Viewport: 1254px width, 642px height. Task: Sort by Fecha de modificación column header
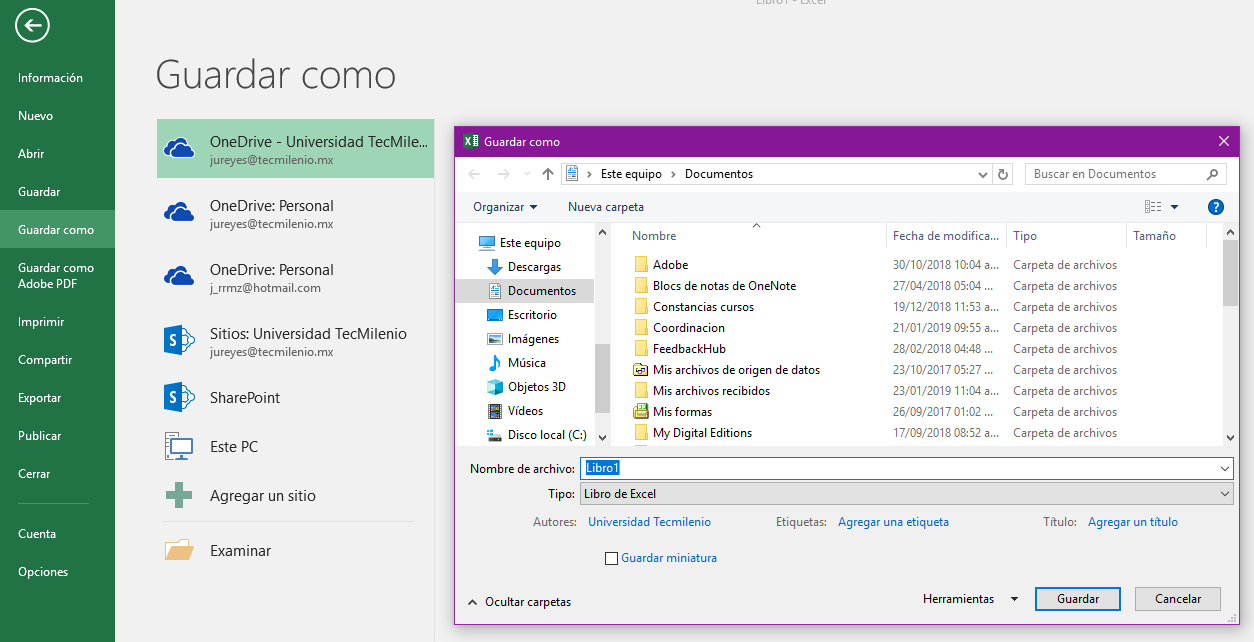click(946, 236)
